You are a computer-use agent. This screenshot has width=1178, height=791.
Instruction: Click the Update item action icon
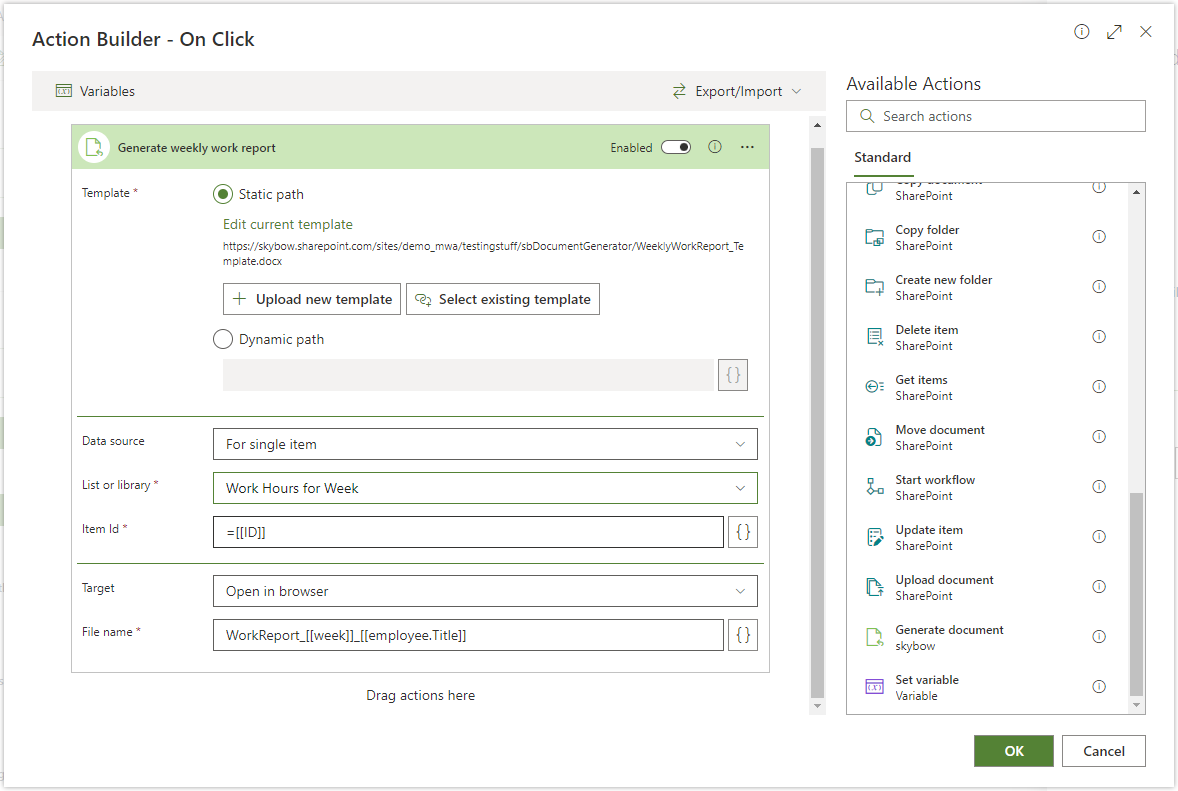tap(874, 537)
